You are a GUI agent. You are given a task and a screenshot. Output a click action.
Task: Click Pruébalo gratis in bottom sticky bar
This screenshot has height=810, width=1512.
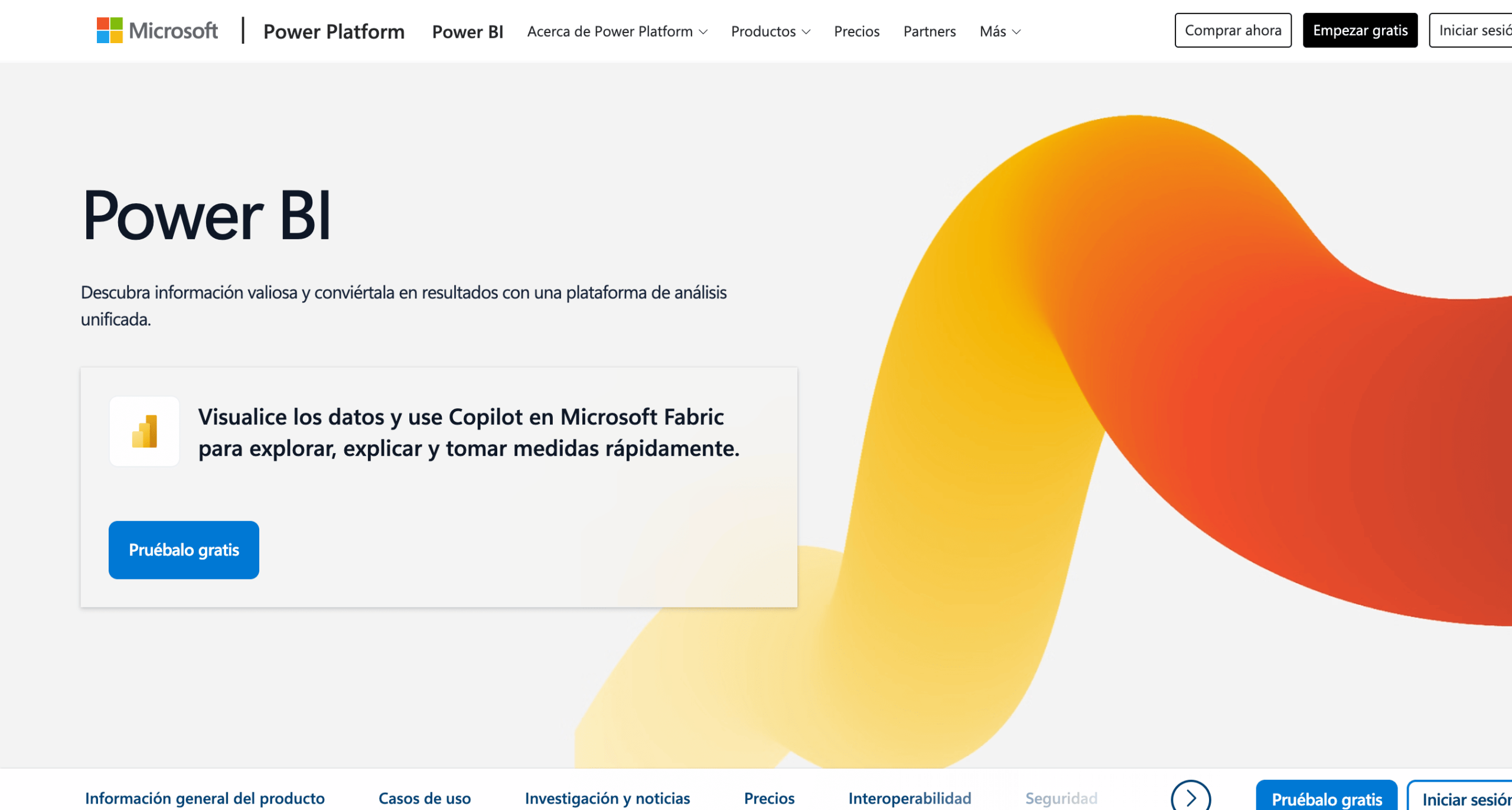point(1327,796)
